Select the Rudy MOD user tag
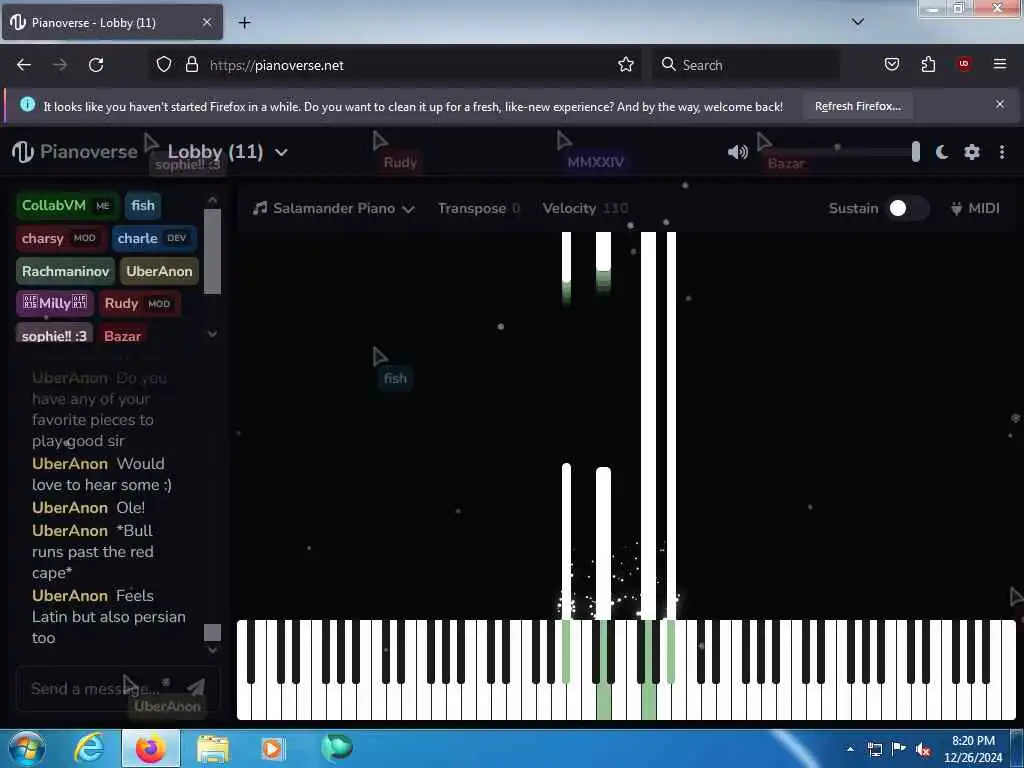 coord(140,304)
